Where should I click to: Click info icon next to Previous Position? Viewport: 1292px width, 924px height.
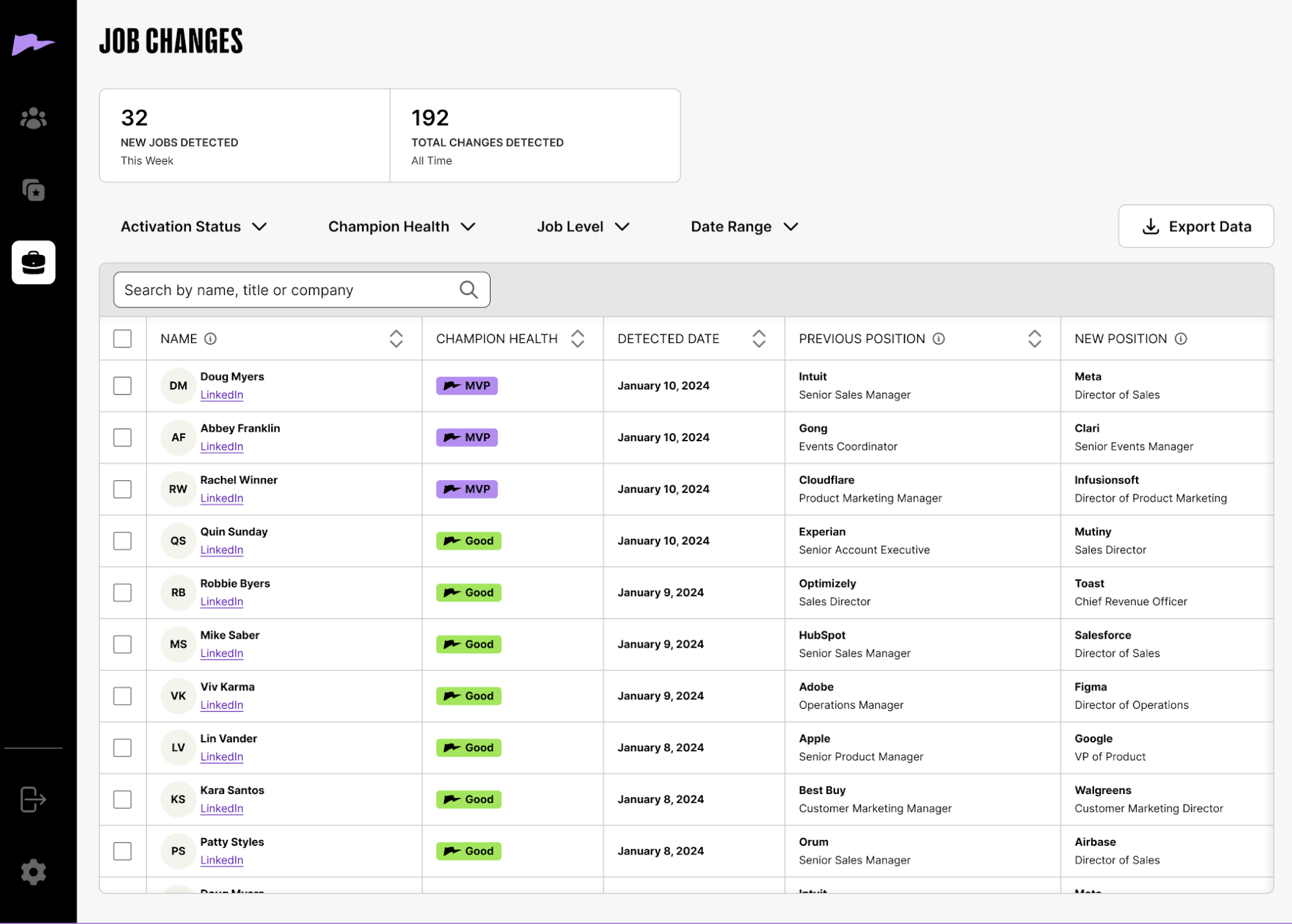point(939,338)
